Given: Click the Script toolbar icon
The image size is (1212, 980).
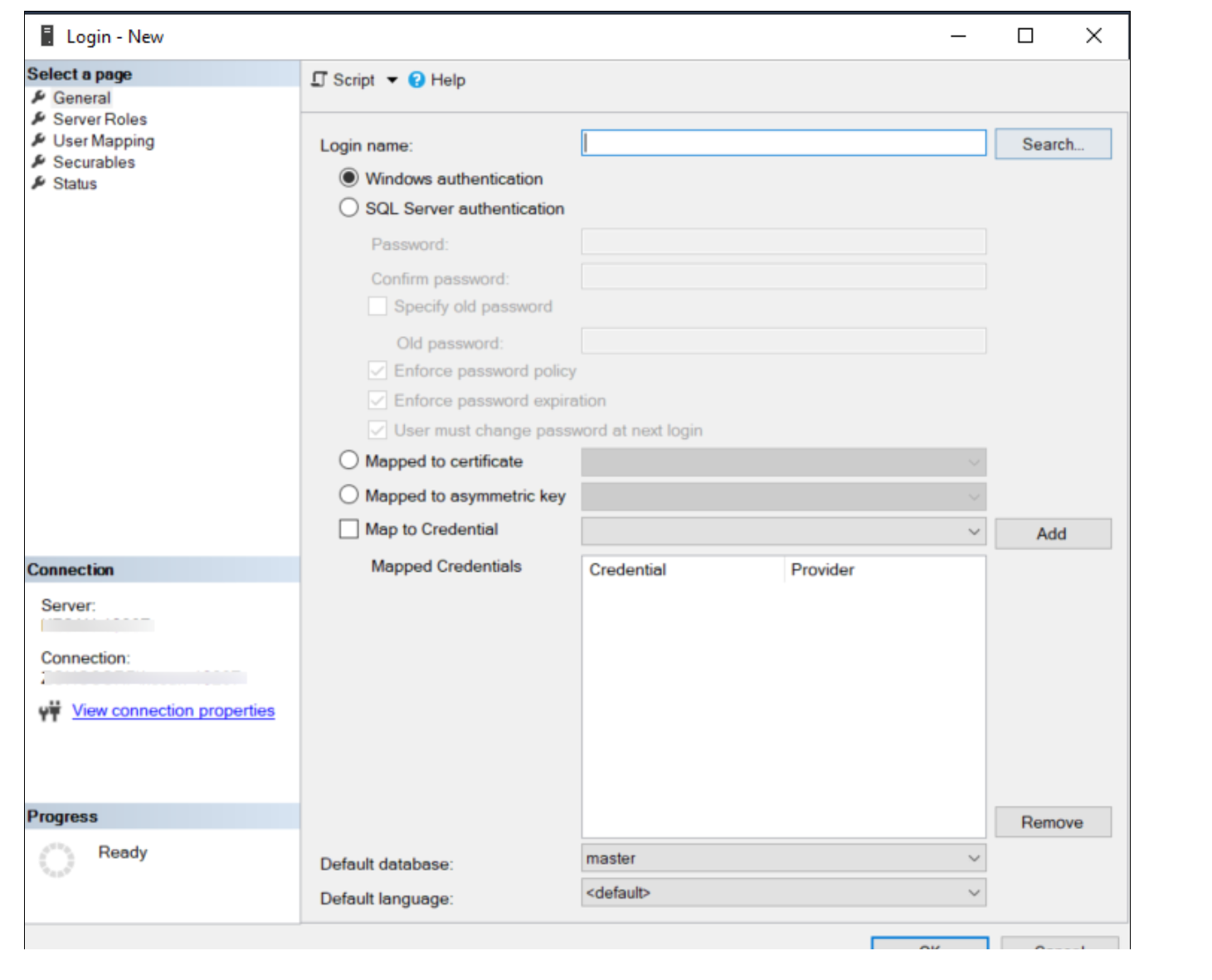Looking at the screenshot, I should 319,80.
